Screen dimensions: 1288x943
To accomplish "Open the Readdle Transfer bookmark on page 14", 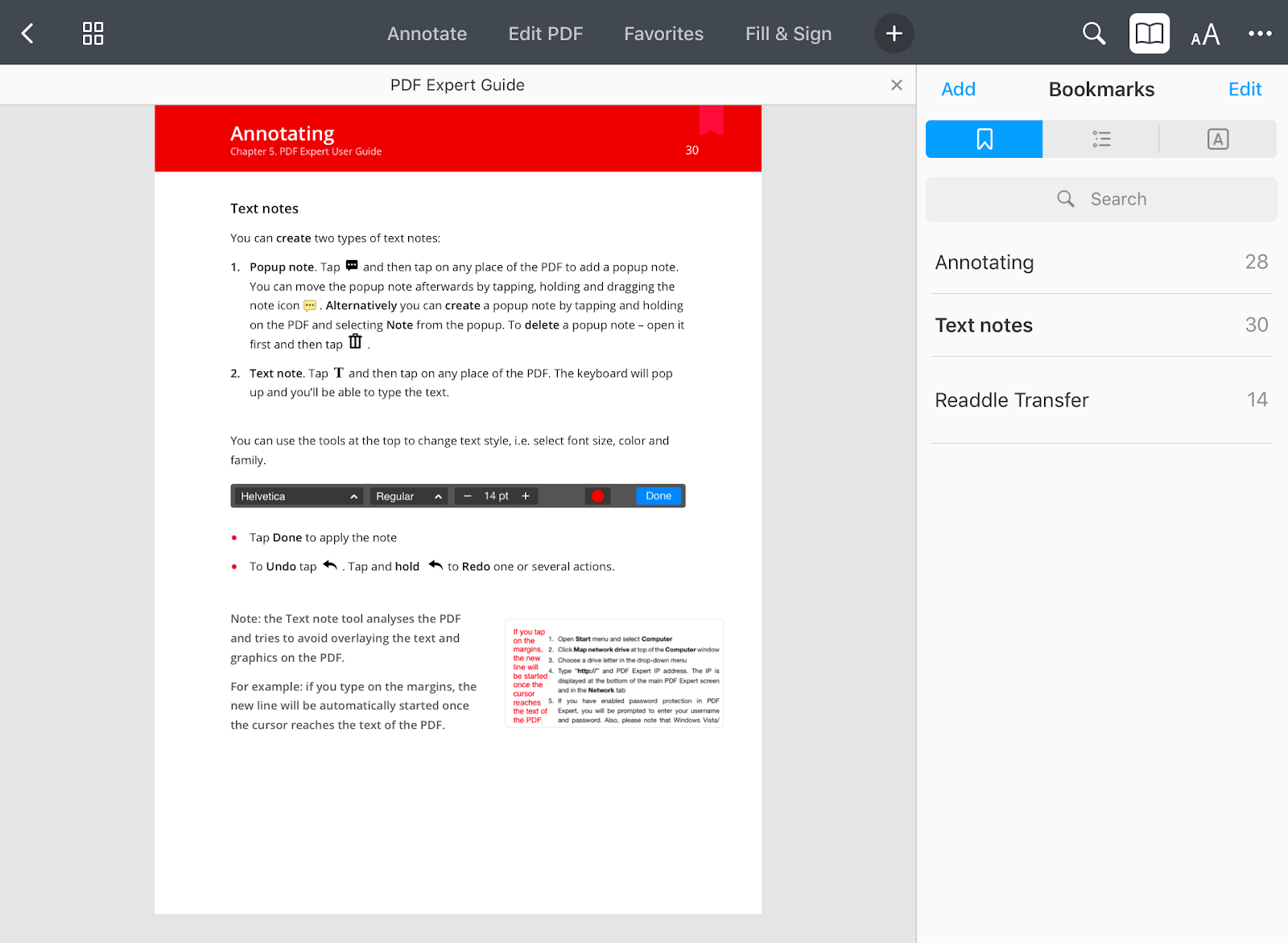I will click(x=1101, y=400).
